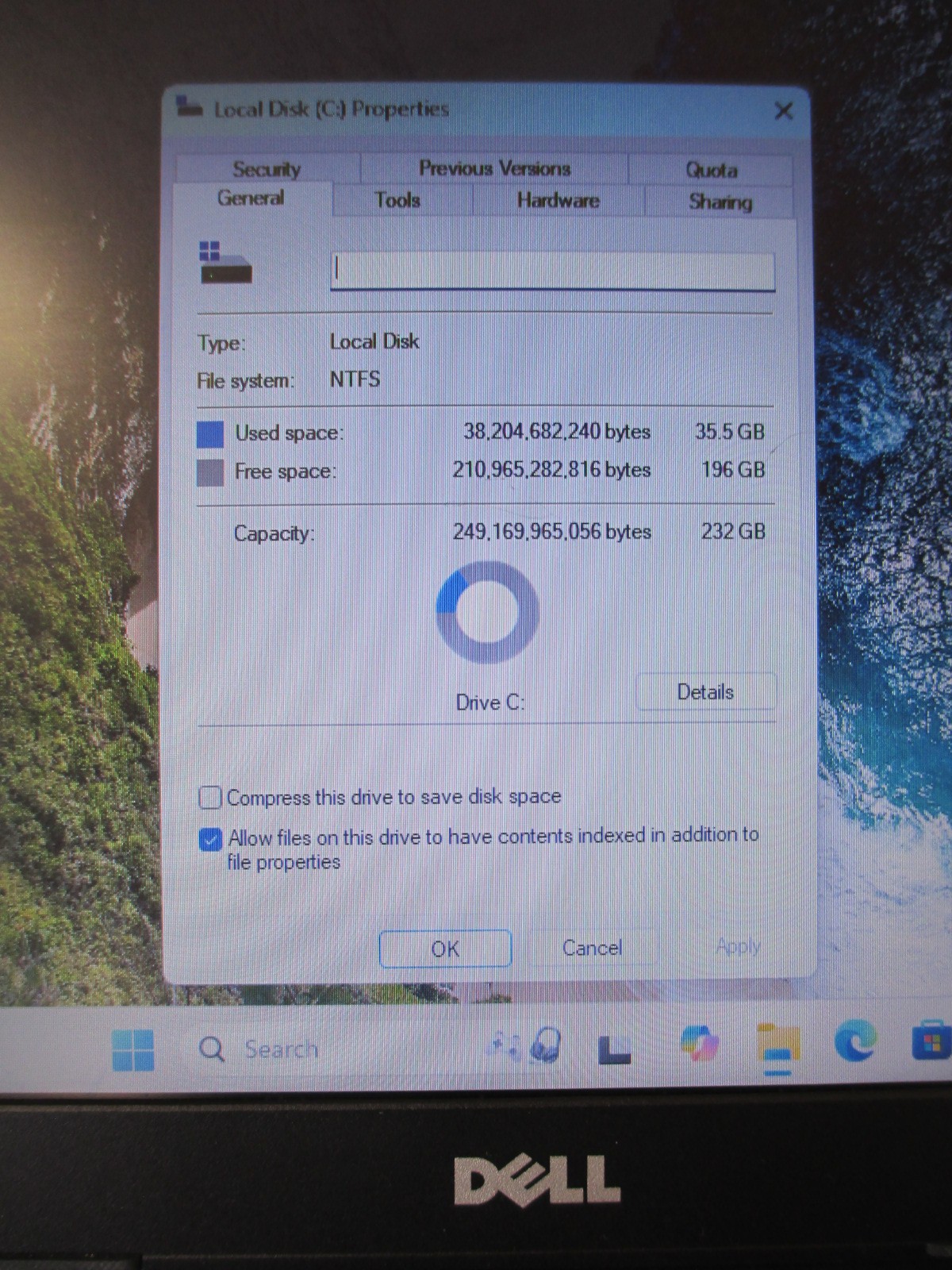The image size is (952, 1270).
Task: Open Microsoft Store from the taskbar
Action: 931,1041
